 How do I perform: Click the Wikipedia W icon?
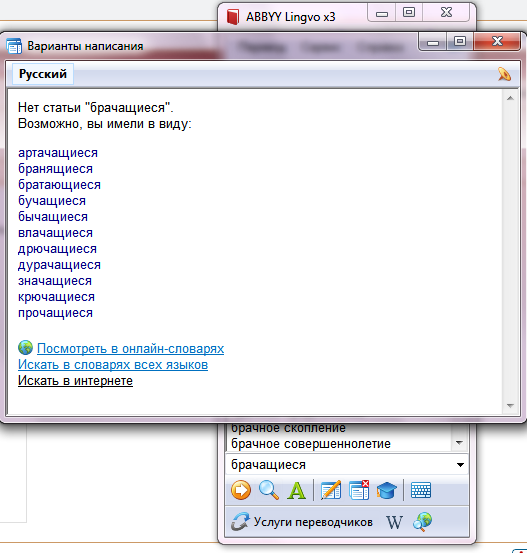coord(394,522)
